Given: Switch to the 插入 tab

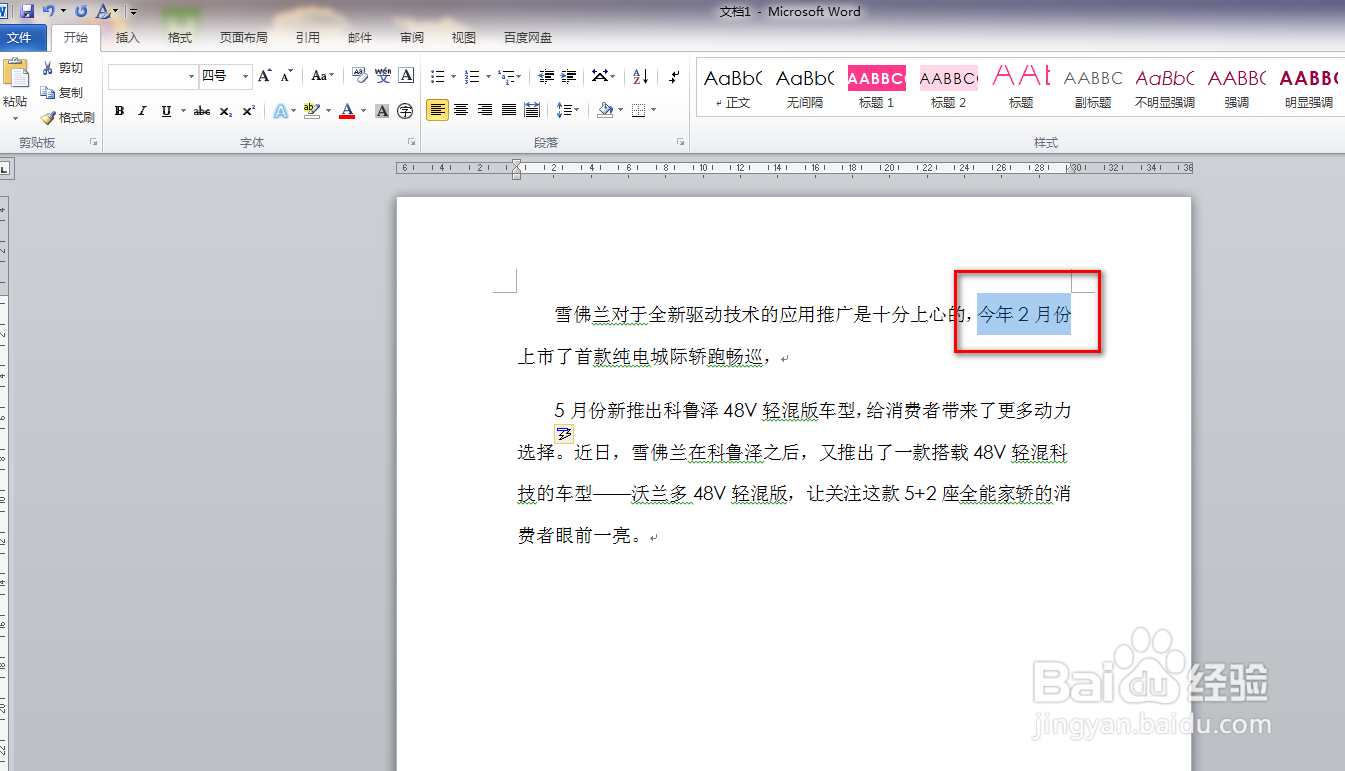Looking at the screenshot, I should [x=128, y=38].
